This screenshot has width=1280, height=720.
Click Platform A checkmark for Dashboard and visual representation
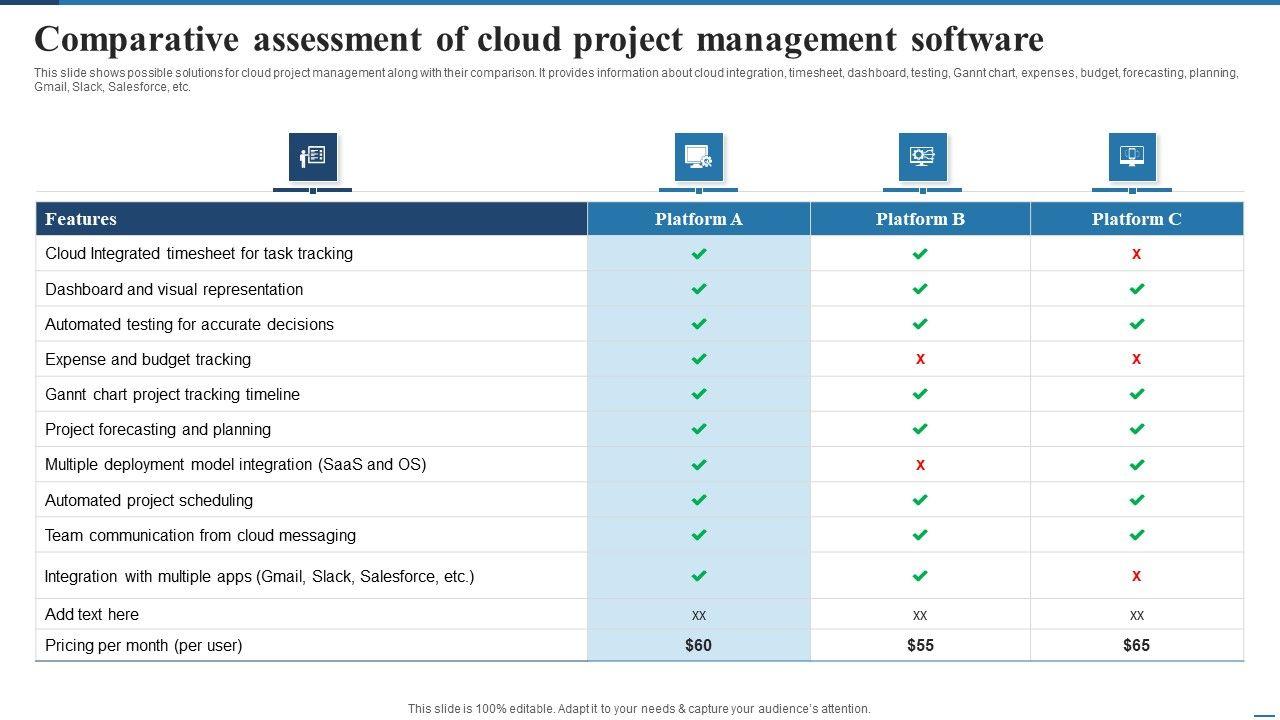coord(699,289)
